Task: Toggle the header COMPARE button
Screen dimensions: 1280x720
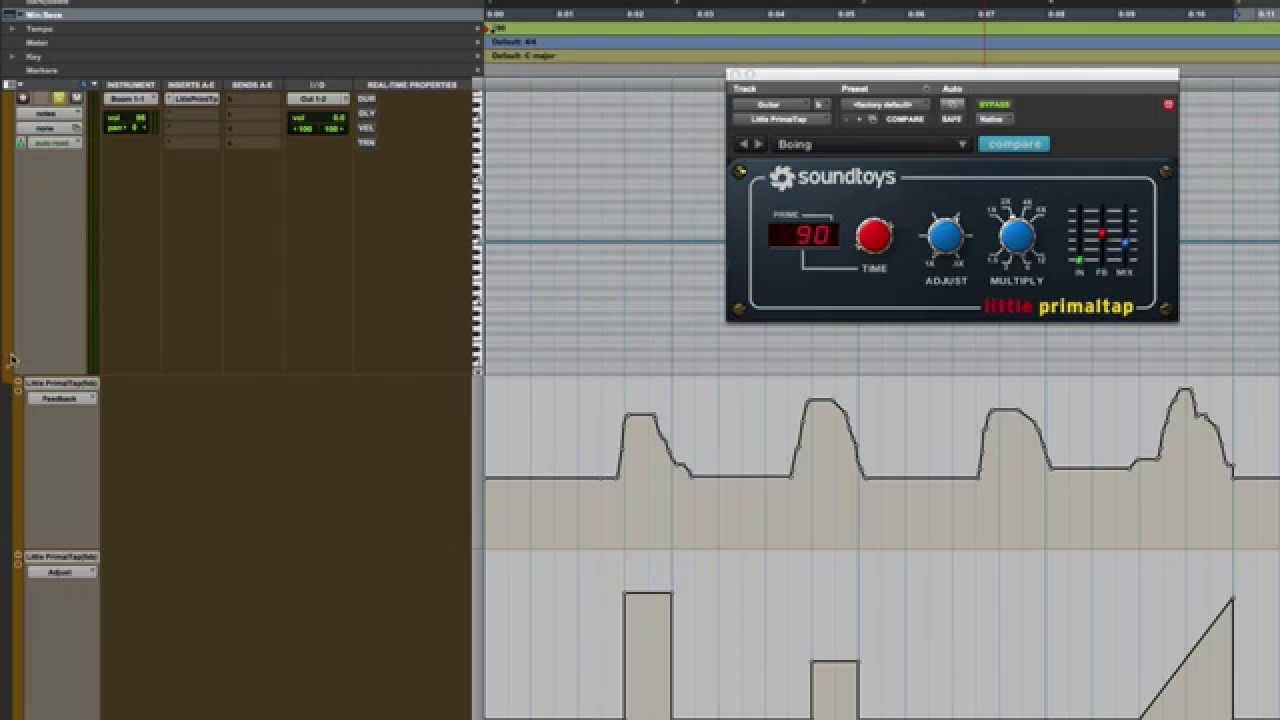Action: tap(905, 119)
